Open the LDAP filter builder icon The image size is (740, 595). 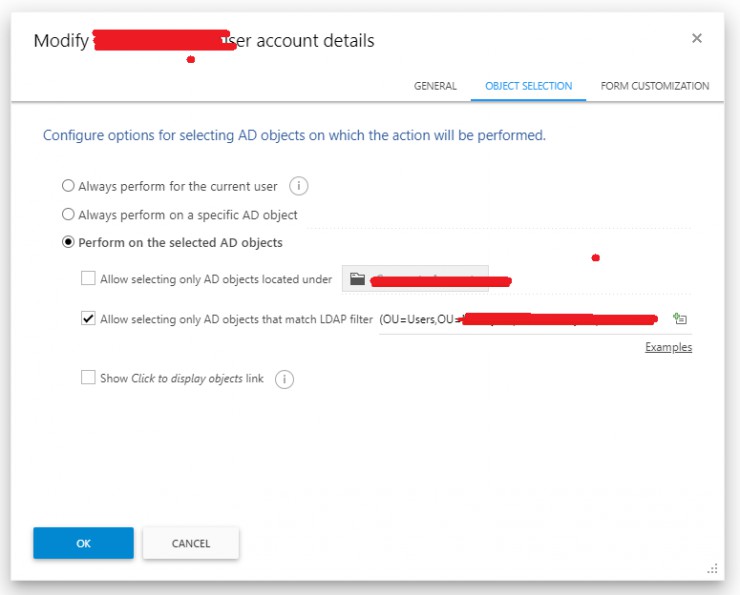click(680, 319)
